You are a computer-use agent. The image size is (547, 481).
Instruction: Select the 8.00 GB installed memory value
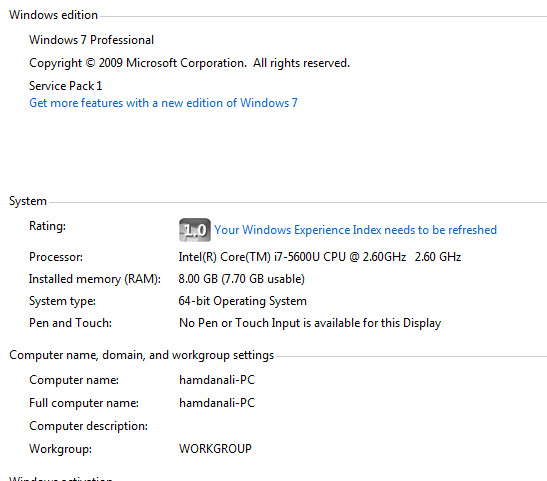click(242, 279)
